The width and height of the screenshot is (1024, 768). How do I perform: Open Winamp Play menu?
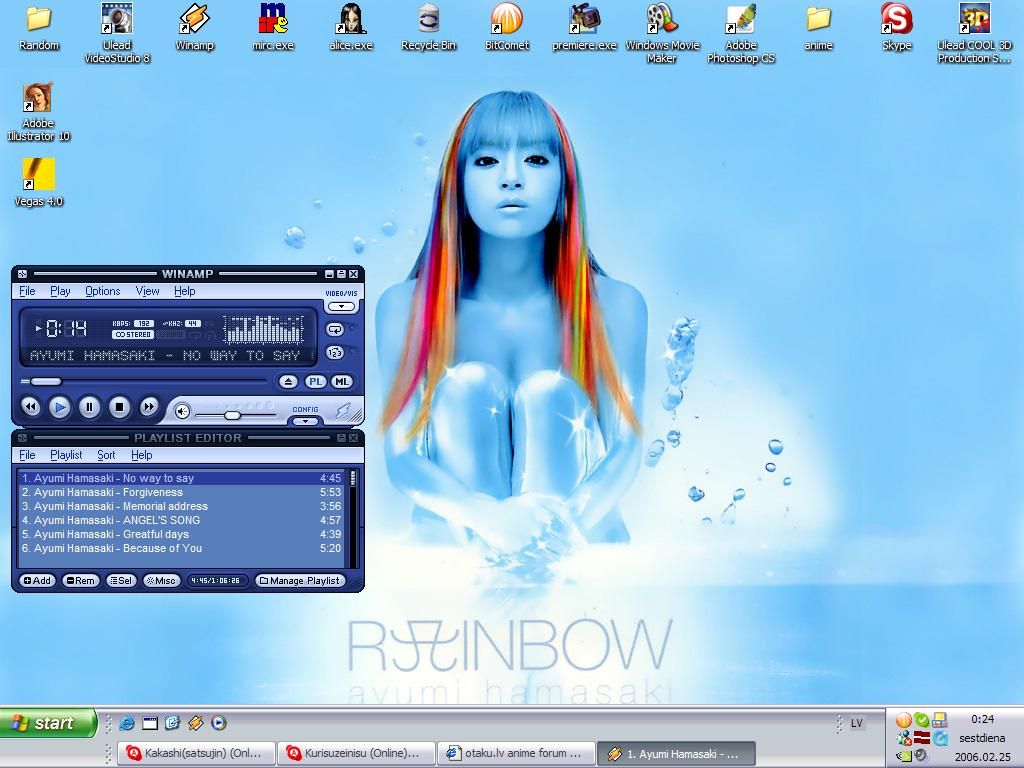point(60,291)
